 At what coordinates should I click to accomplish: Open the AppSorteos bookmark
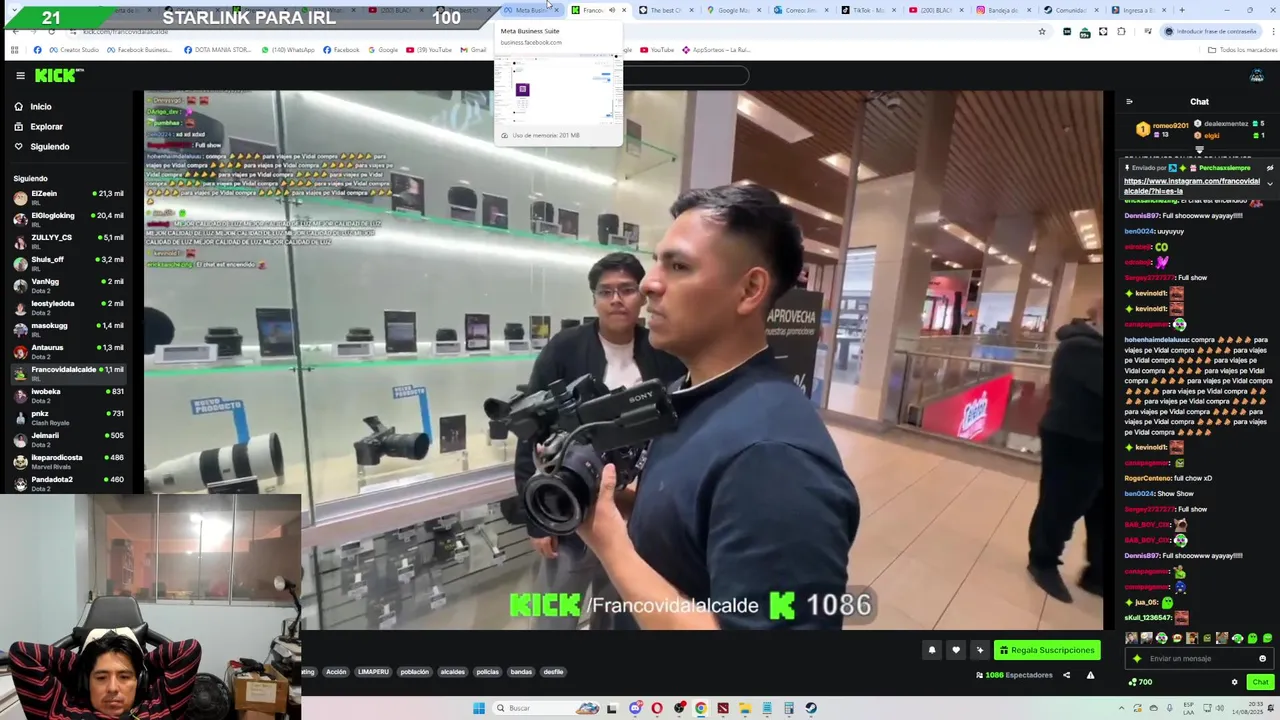click(x=716, y=49)
